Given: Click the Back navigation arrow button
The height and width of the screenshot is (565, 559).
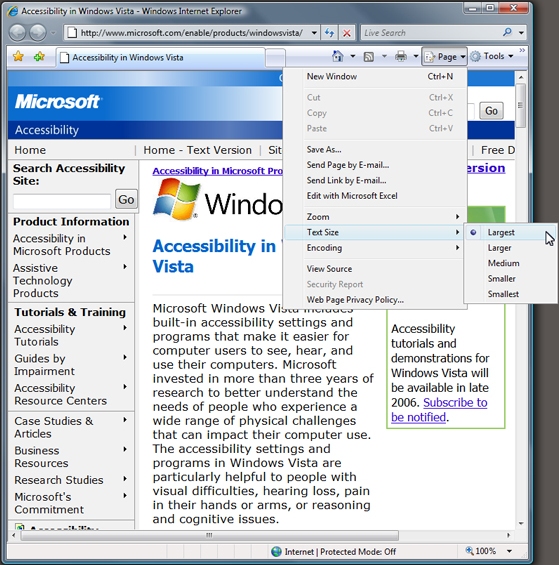Looking at the screenshot, I should click(17, 33).
